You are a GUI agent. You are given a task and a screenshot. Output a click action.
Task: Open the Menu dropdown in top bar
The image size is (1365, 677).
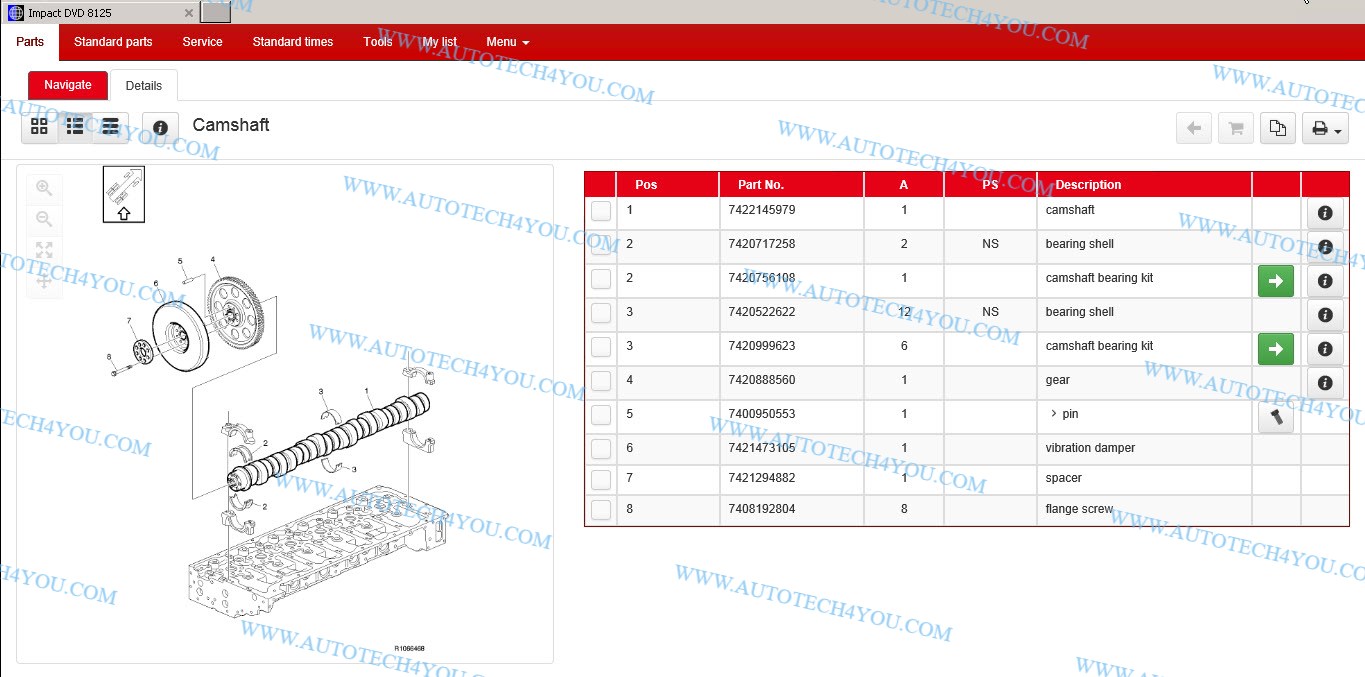[507, 42]
